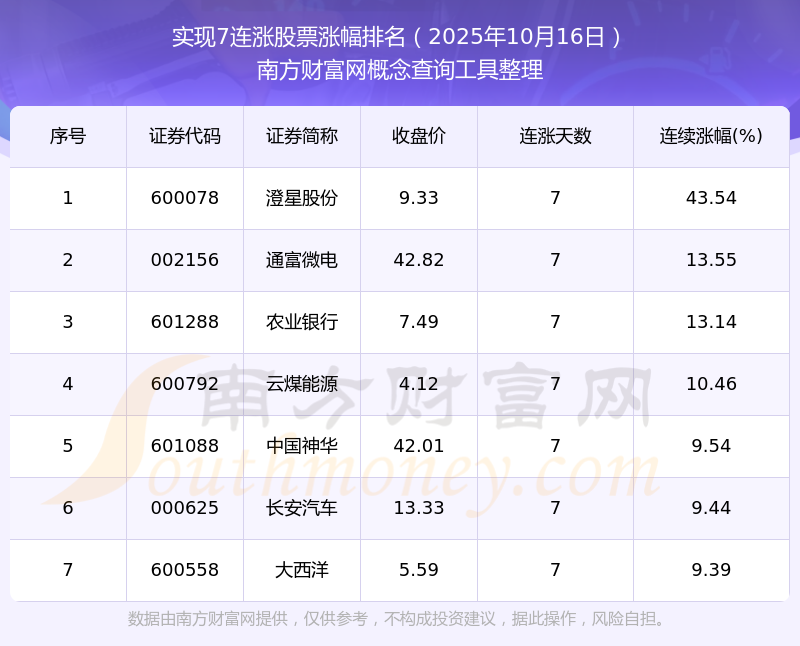The image size is (800, 646).
Task: Click the 证券简称 column header
Action: coord(302,136)
